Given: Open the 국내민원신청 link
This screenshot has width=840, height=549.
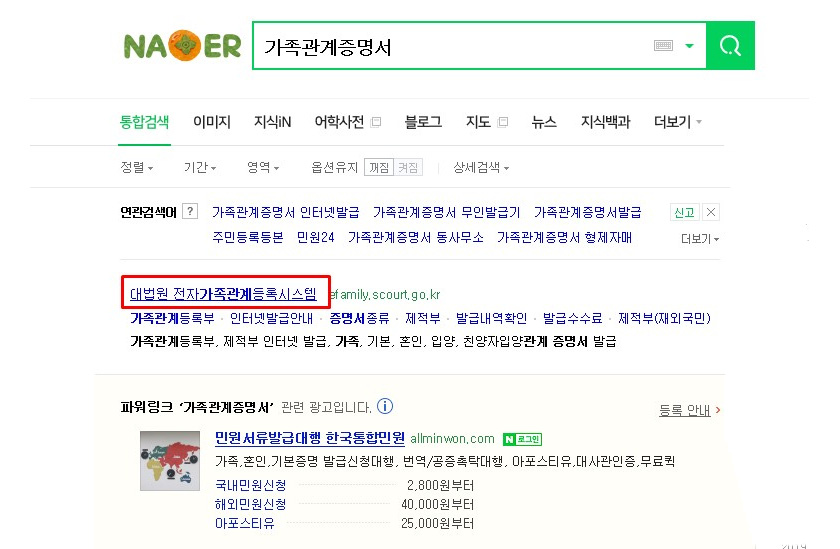Looking at the screenshot, I should (x=251, y=485).
